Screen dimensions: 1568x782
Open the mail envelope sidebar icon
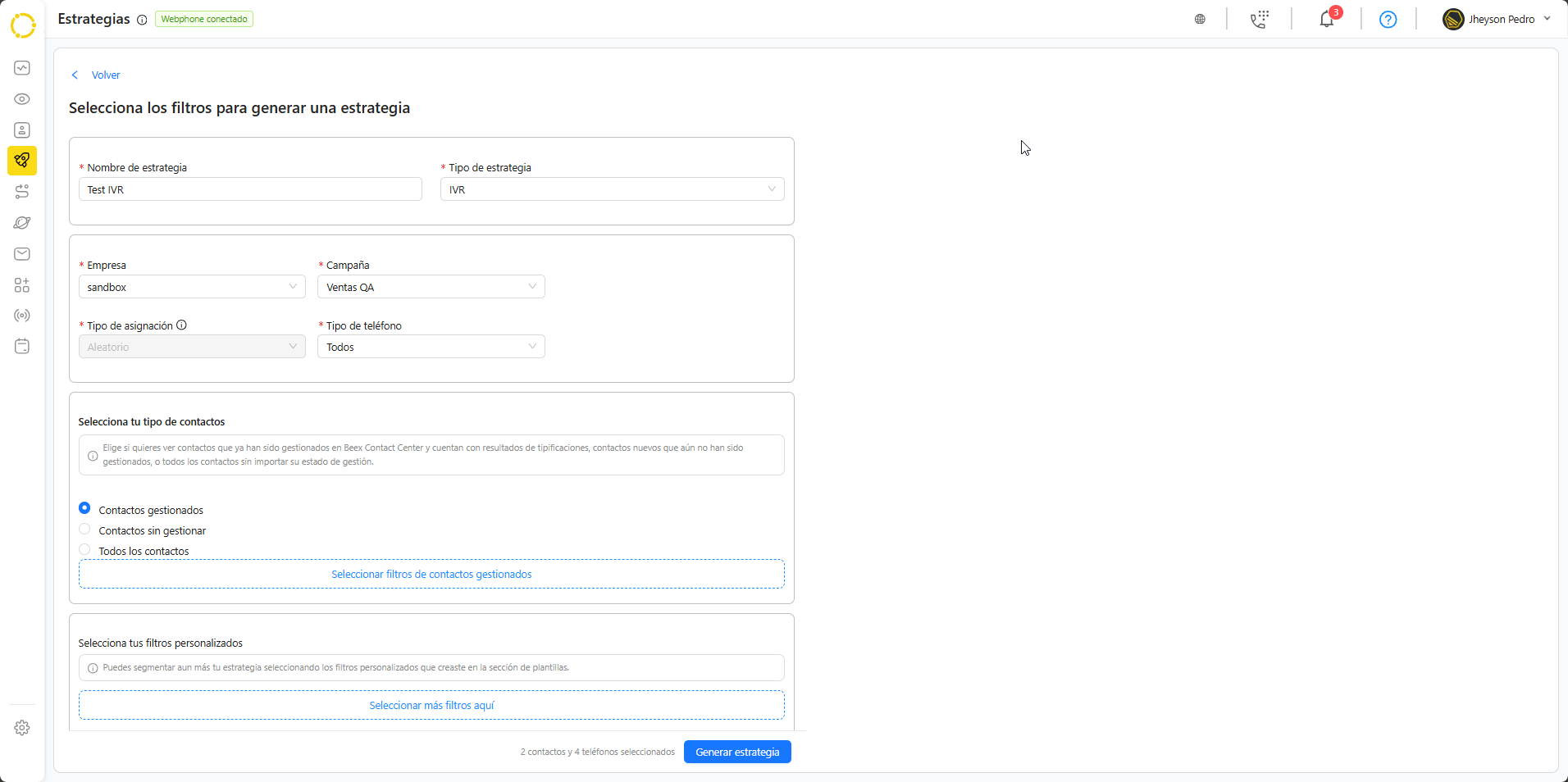[22, 254]
